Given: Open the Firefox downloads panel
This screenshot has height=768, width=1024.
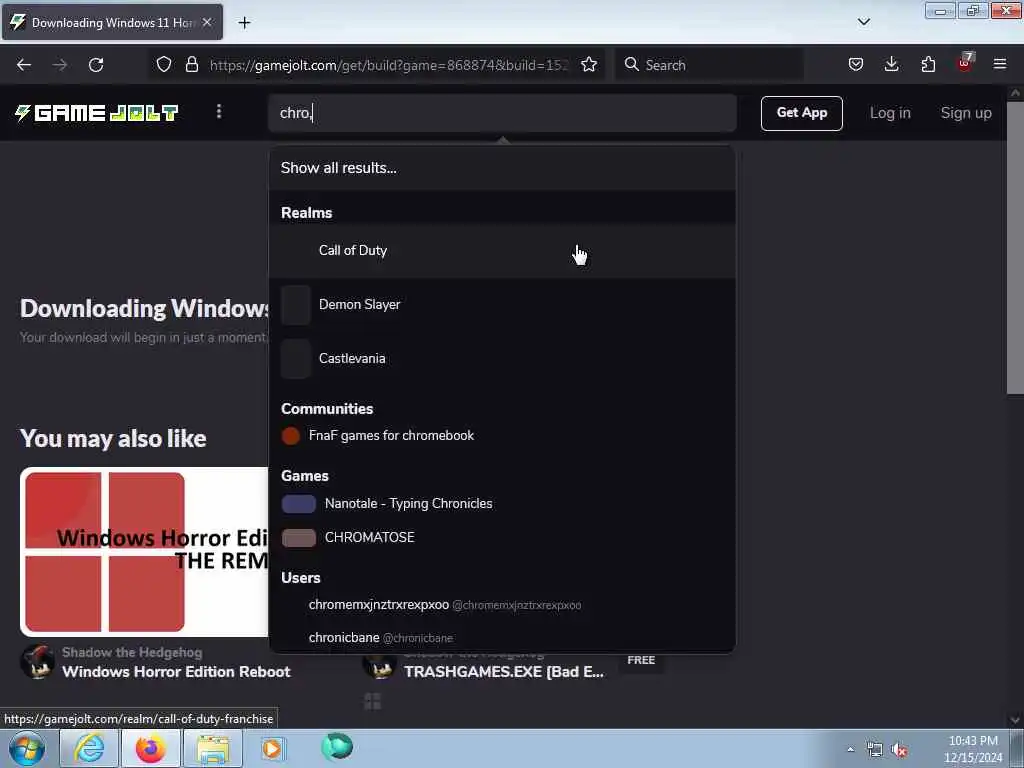Looking at the screenshot, I should tap(891, 65).
